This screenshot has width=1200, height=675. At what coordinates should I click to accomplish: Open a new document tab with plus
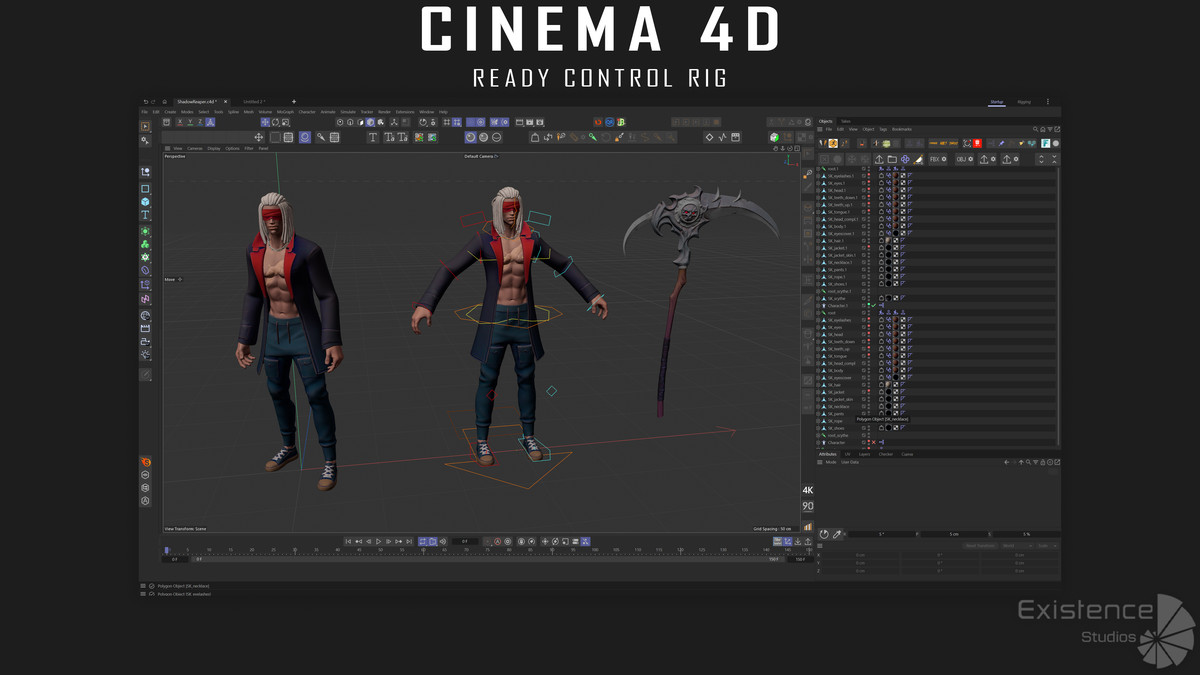pyautogui.click(x=294, y=101)
